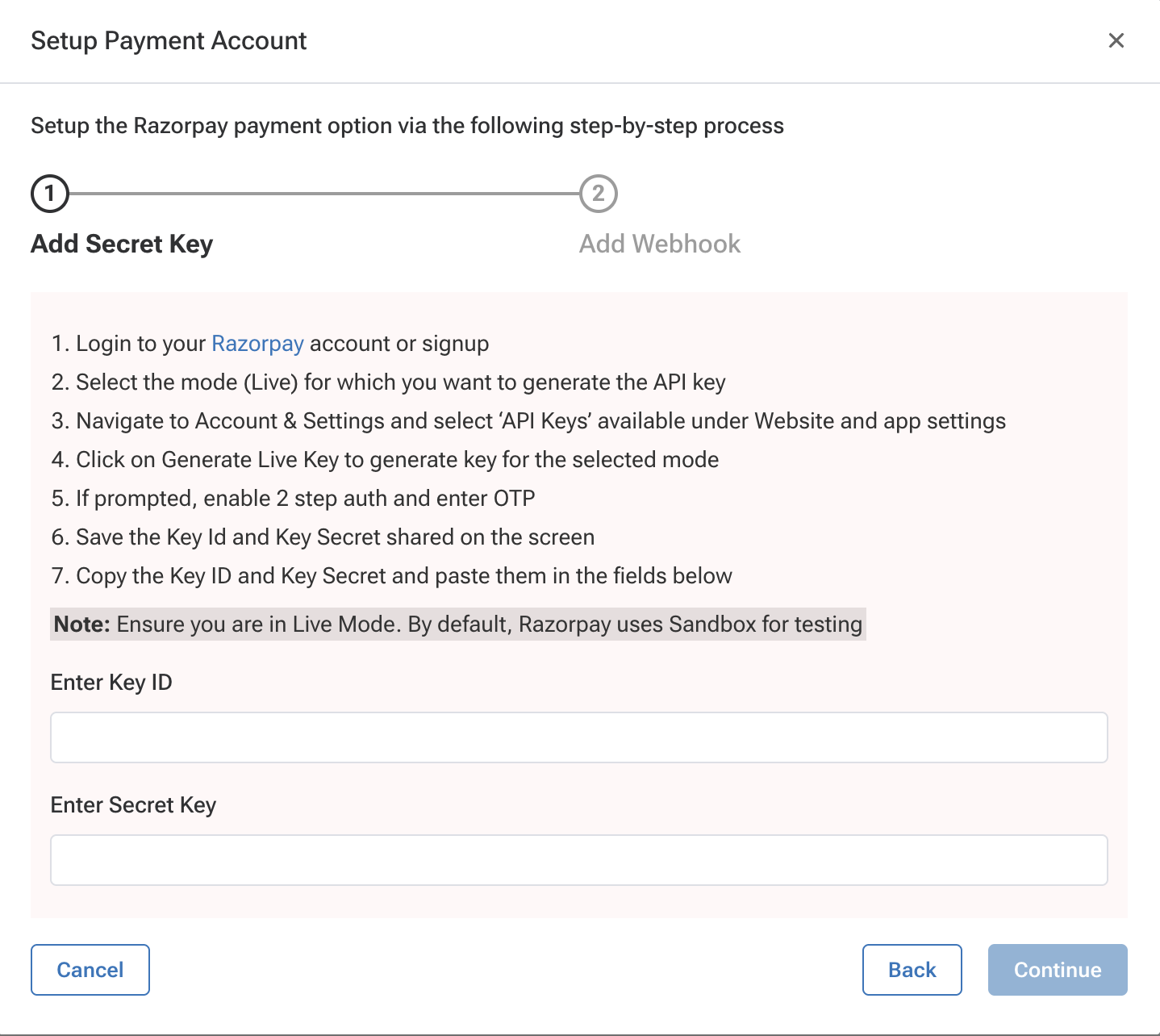Click the 'Setup the Razorpay payment option' heading

point(407,126)
